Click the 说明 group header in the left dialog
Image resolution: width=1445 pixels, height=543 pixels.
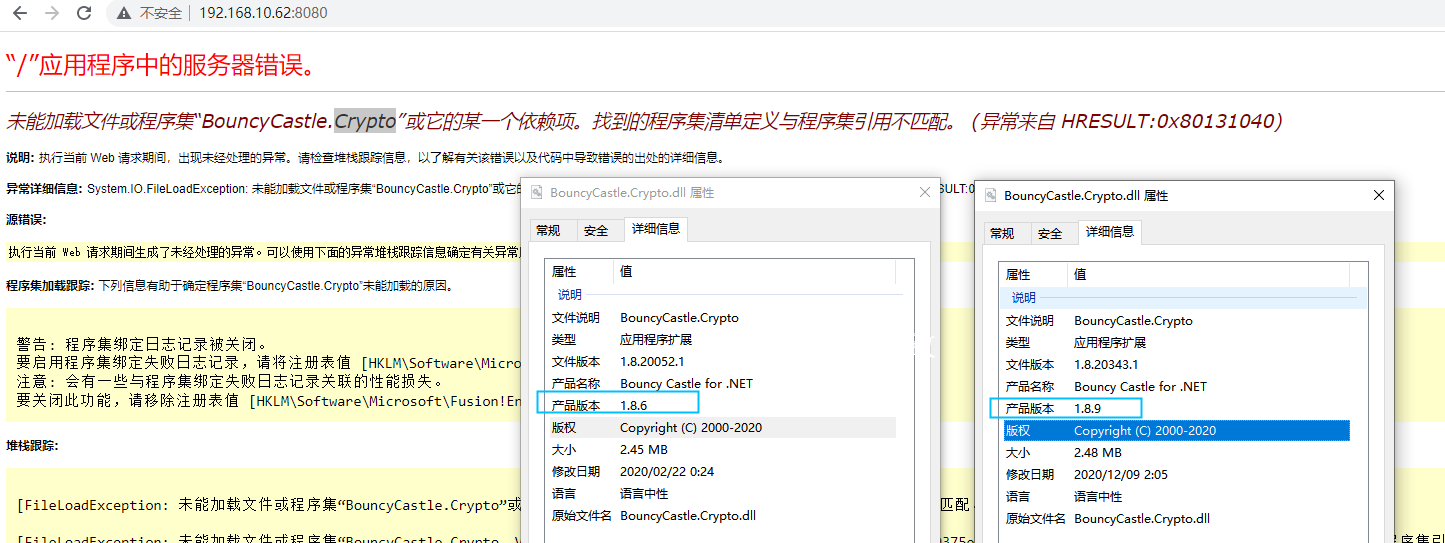(569, 295)
